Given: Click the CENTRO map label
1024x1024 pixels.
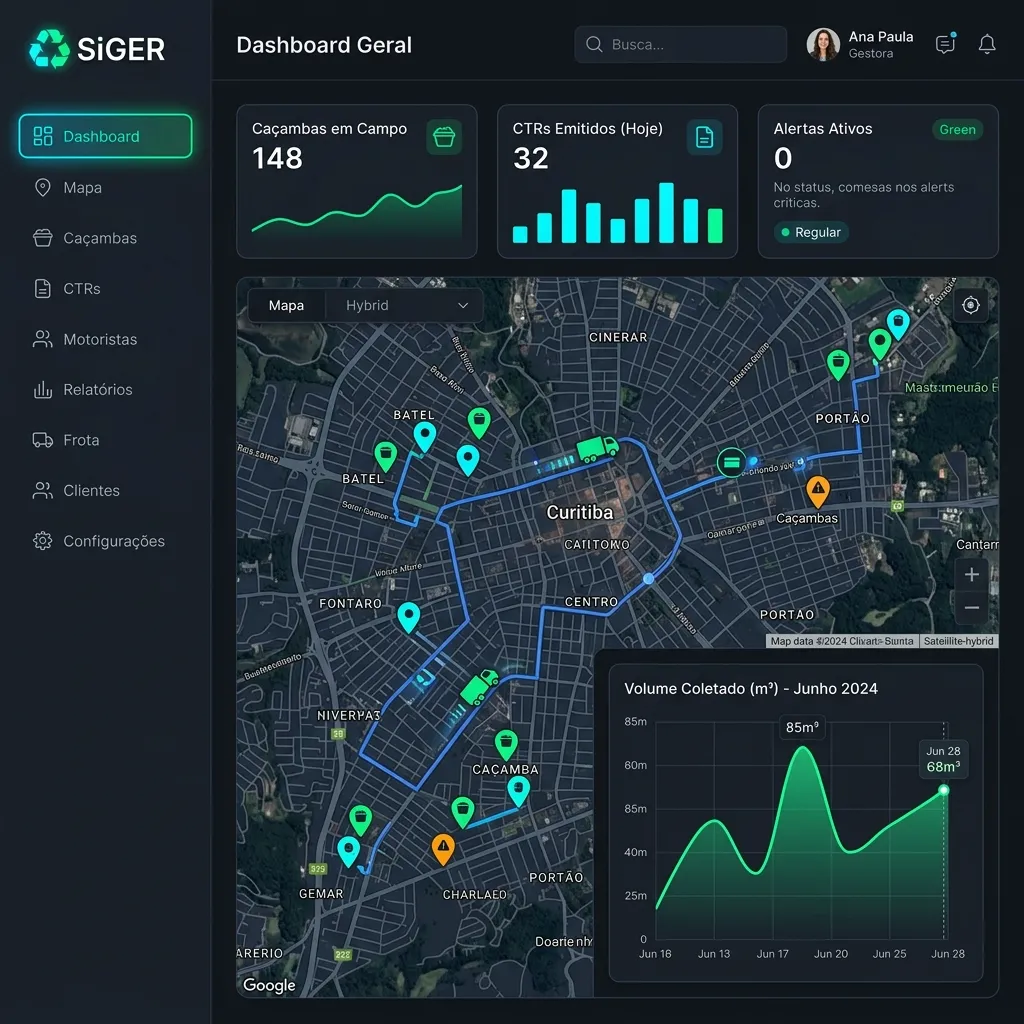Looking at the screenshot, I should pos(591,601).
